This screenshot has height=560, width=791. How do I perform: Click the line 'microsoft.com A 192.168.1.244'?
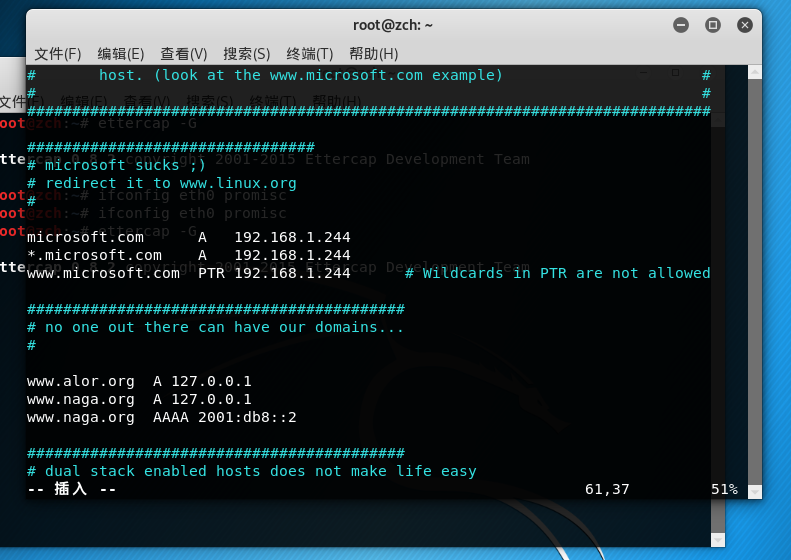tap(189, 237)
